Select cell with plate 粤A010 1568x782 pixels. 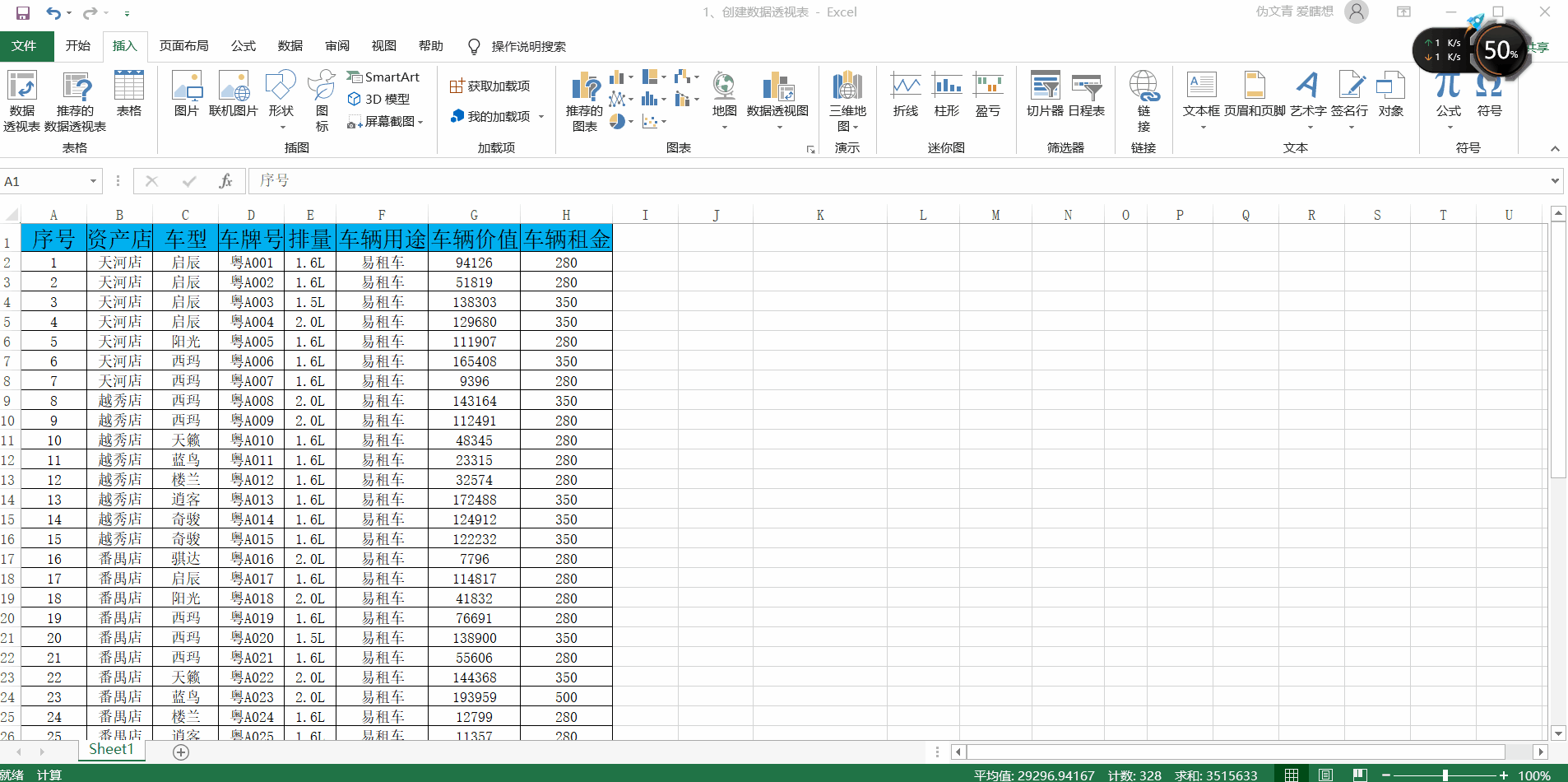[252, 440]
